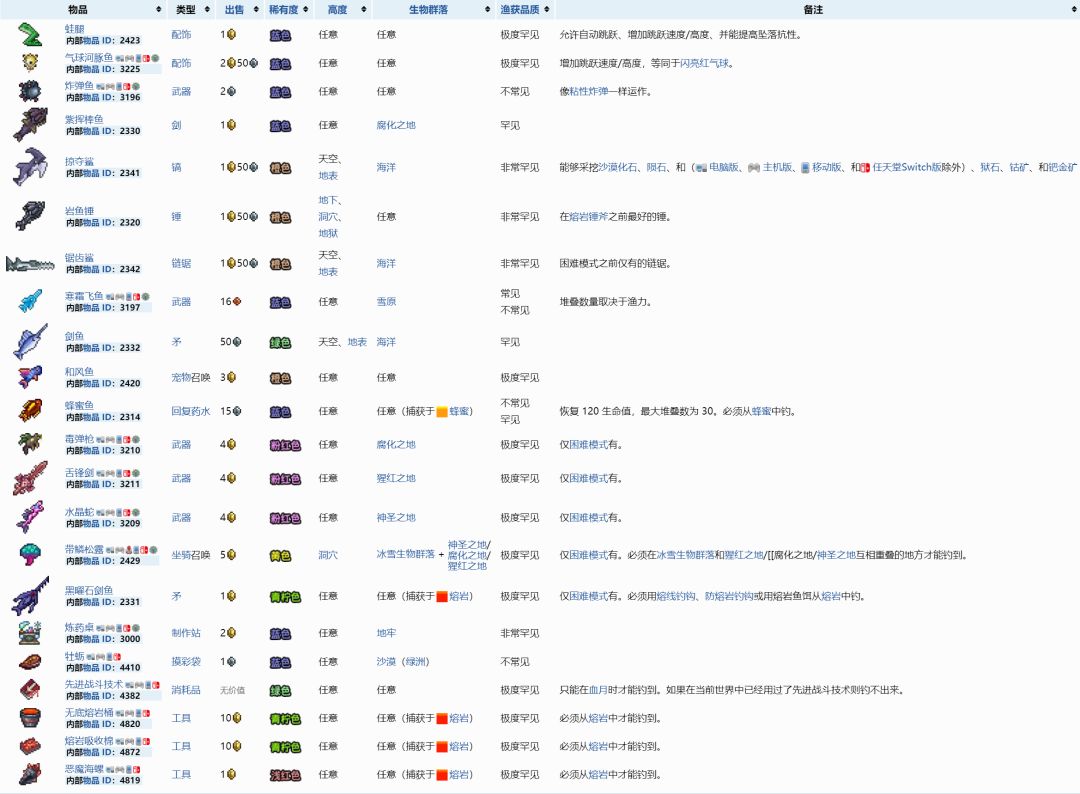Open 熔岩锤斧 link in 岩鱼锤 notes

[x=589, y=216]
